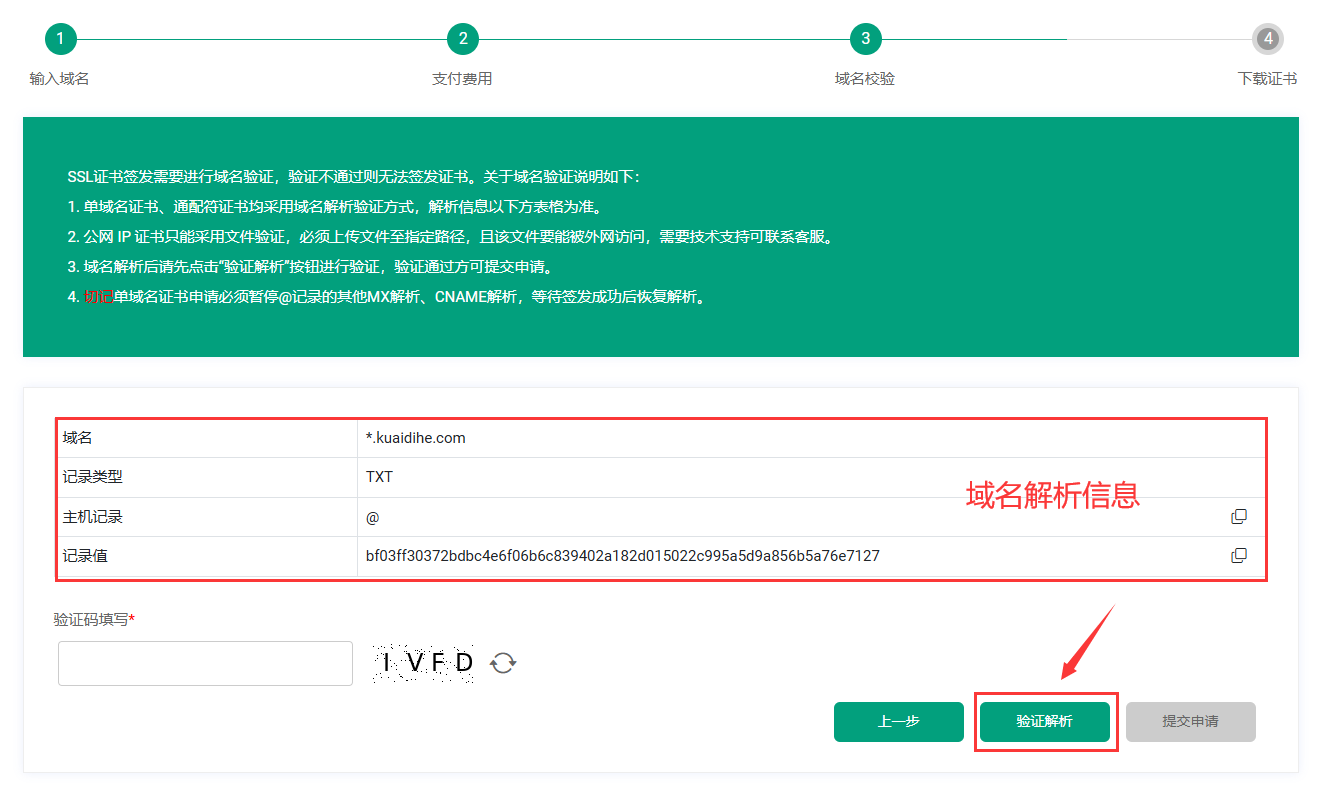This screenshot has height=788, width=1321.
Task: Click the record value starting bf03ff30372
Action: pyautogui.click(x=623, y=555)
